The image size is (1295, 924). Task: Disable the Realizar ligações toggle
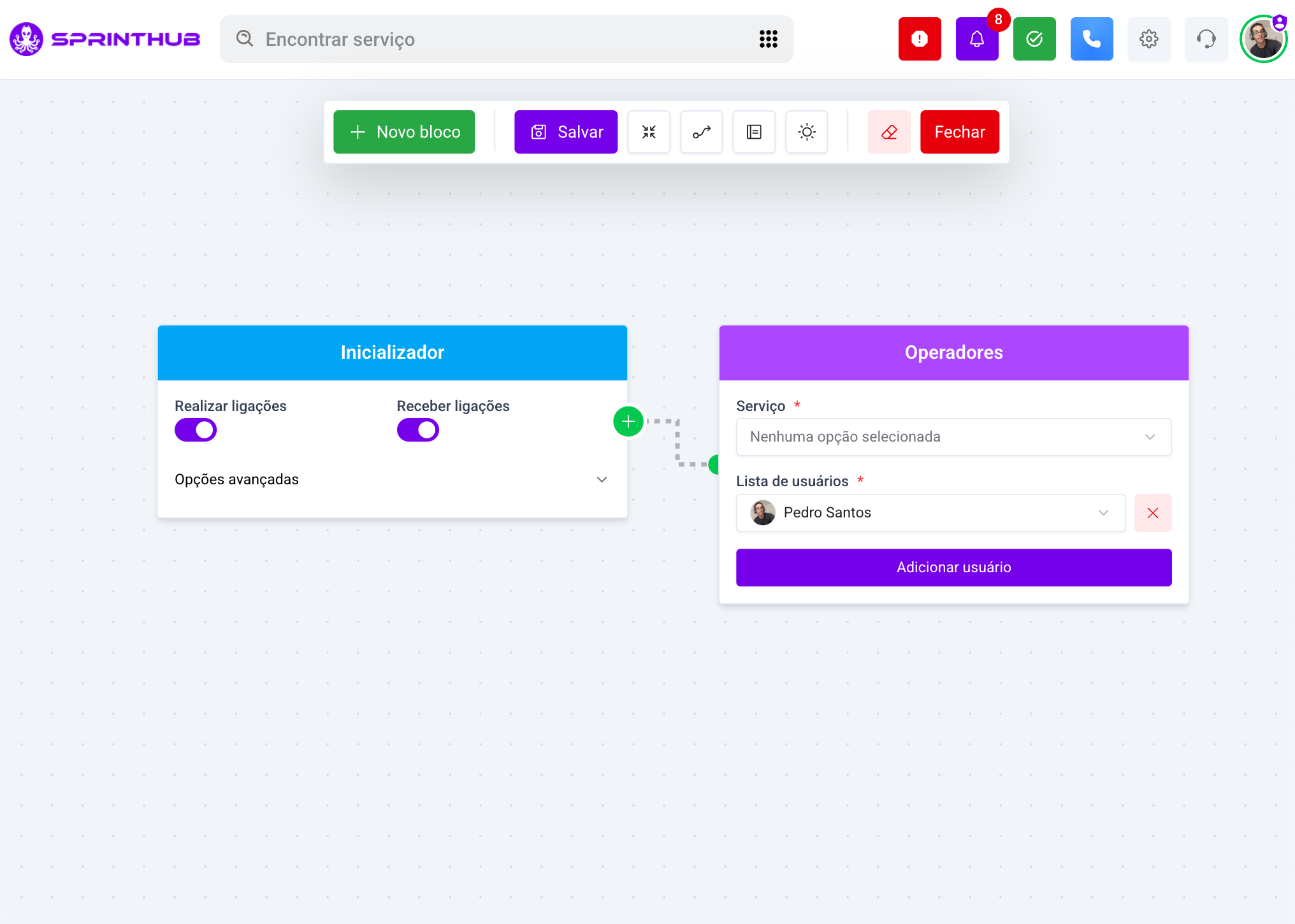[x=196, y=430]
